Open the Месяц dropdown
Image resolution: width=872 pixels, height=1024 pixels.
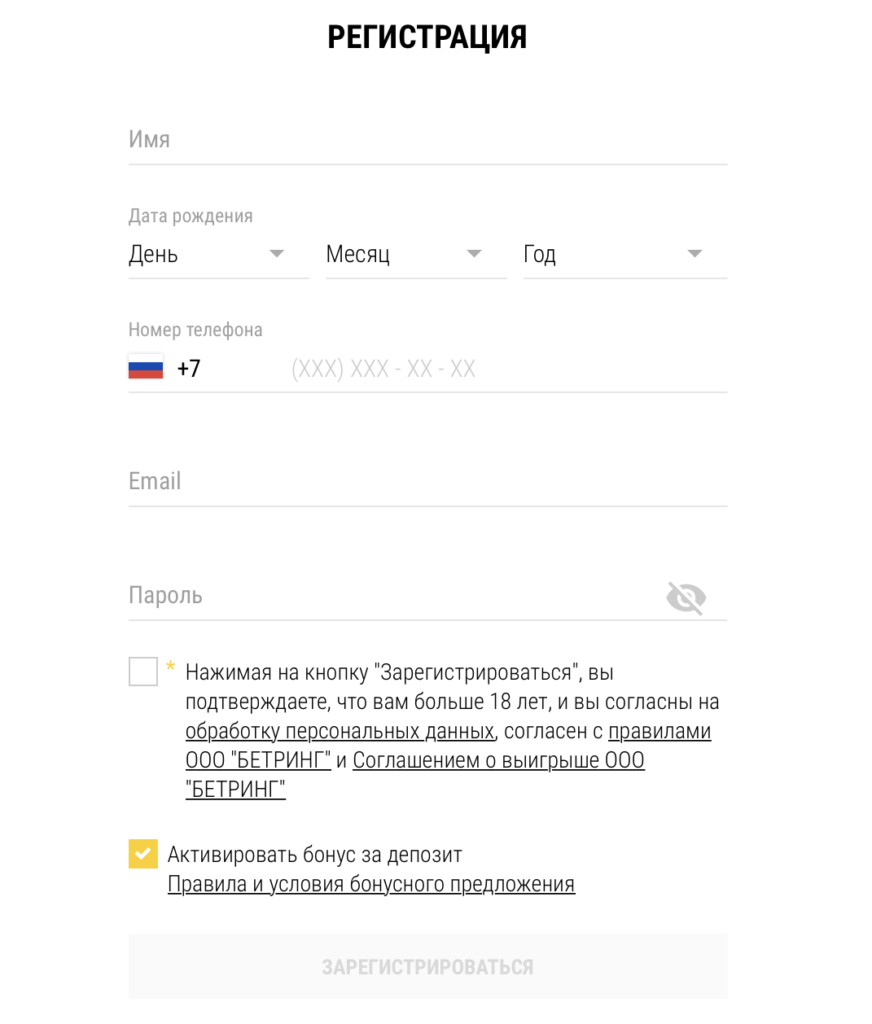(400, 254)
